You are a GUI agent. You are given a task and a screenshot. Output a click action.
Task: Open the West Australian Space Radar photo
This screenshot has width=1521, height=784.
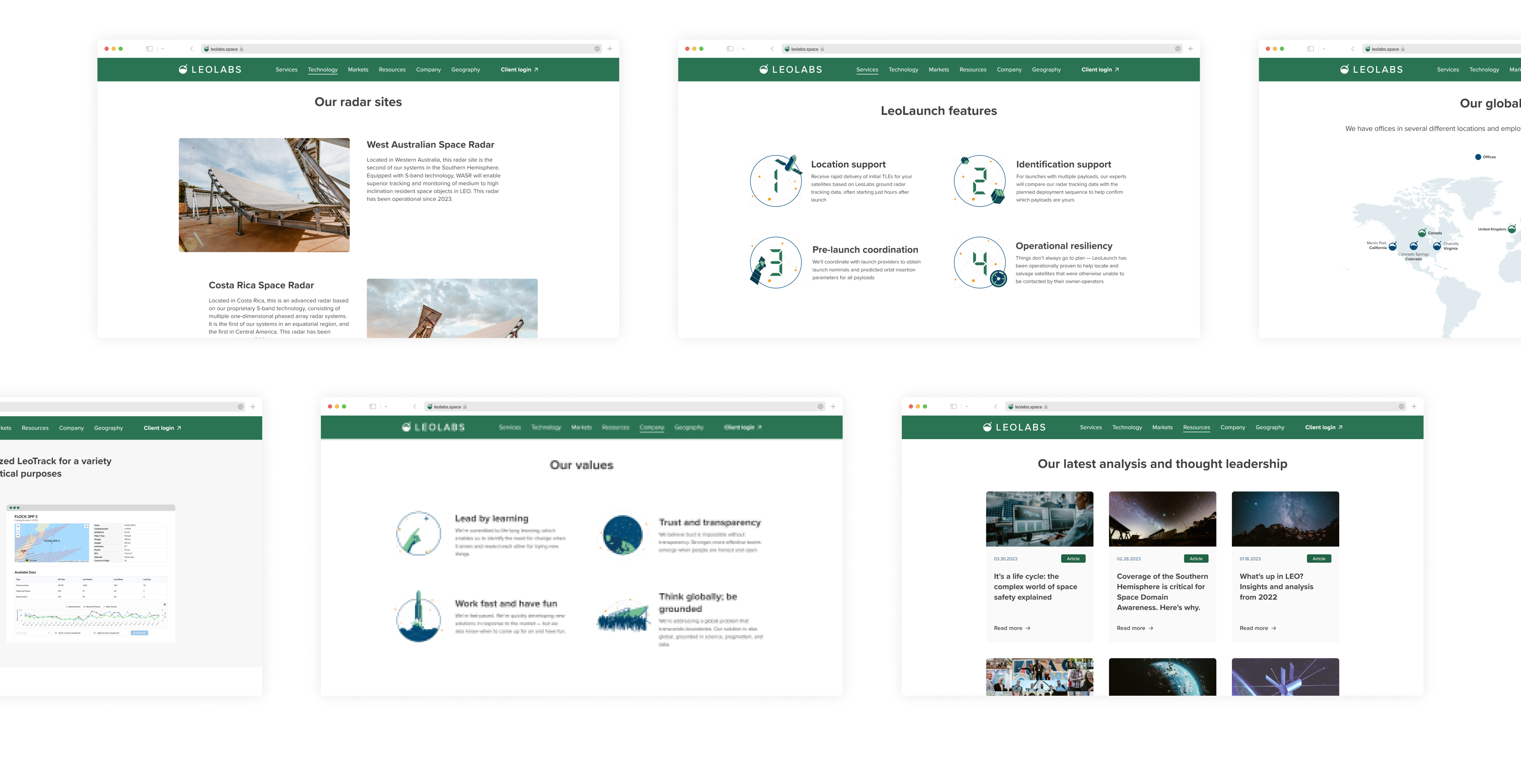pos(264,195)
